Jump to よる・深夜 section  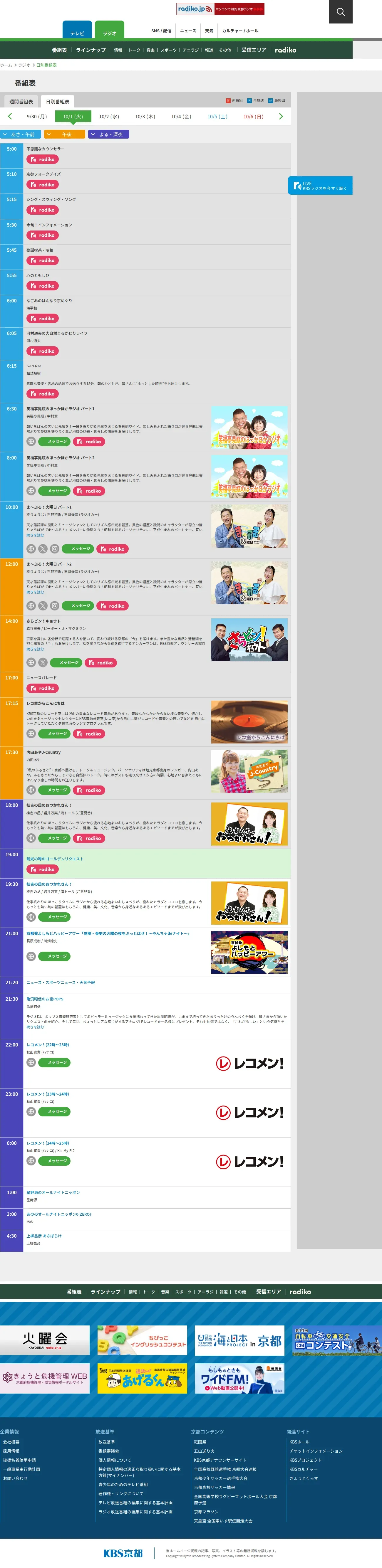pos(108,134)
